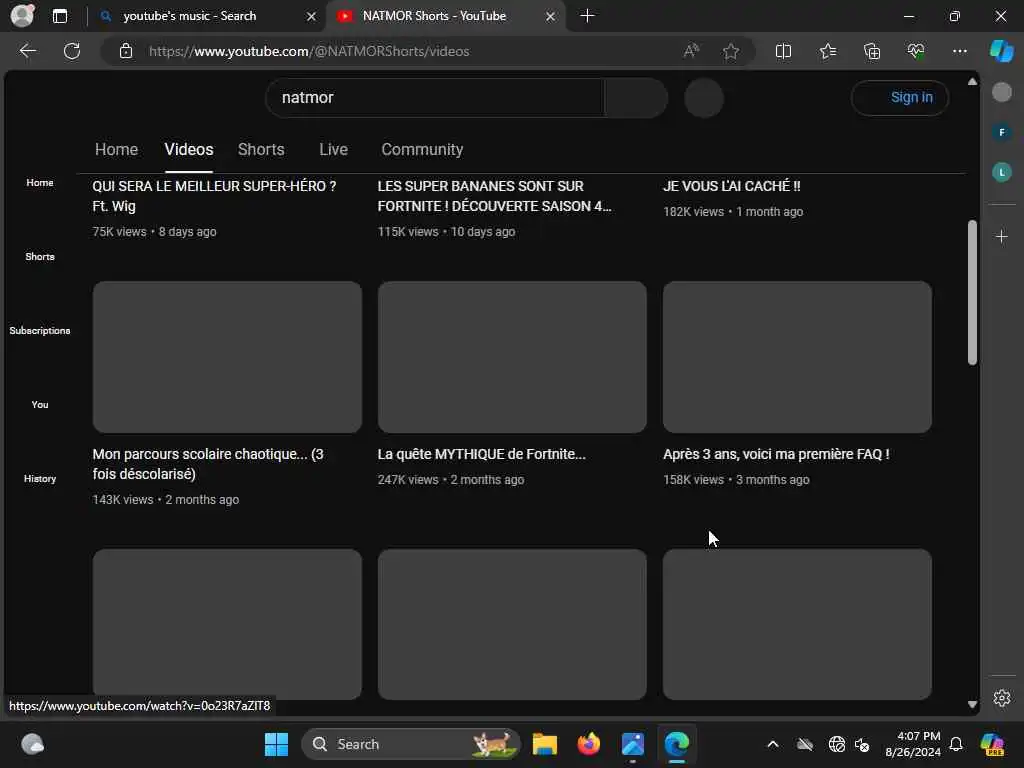Viewport: 1024px width, 768px height.
Task: Open Copilot in Edge sidebar
Action: click(x=1001, y=51)
